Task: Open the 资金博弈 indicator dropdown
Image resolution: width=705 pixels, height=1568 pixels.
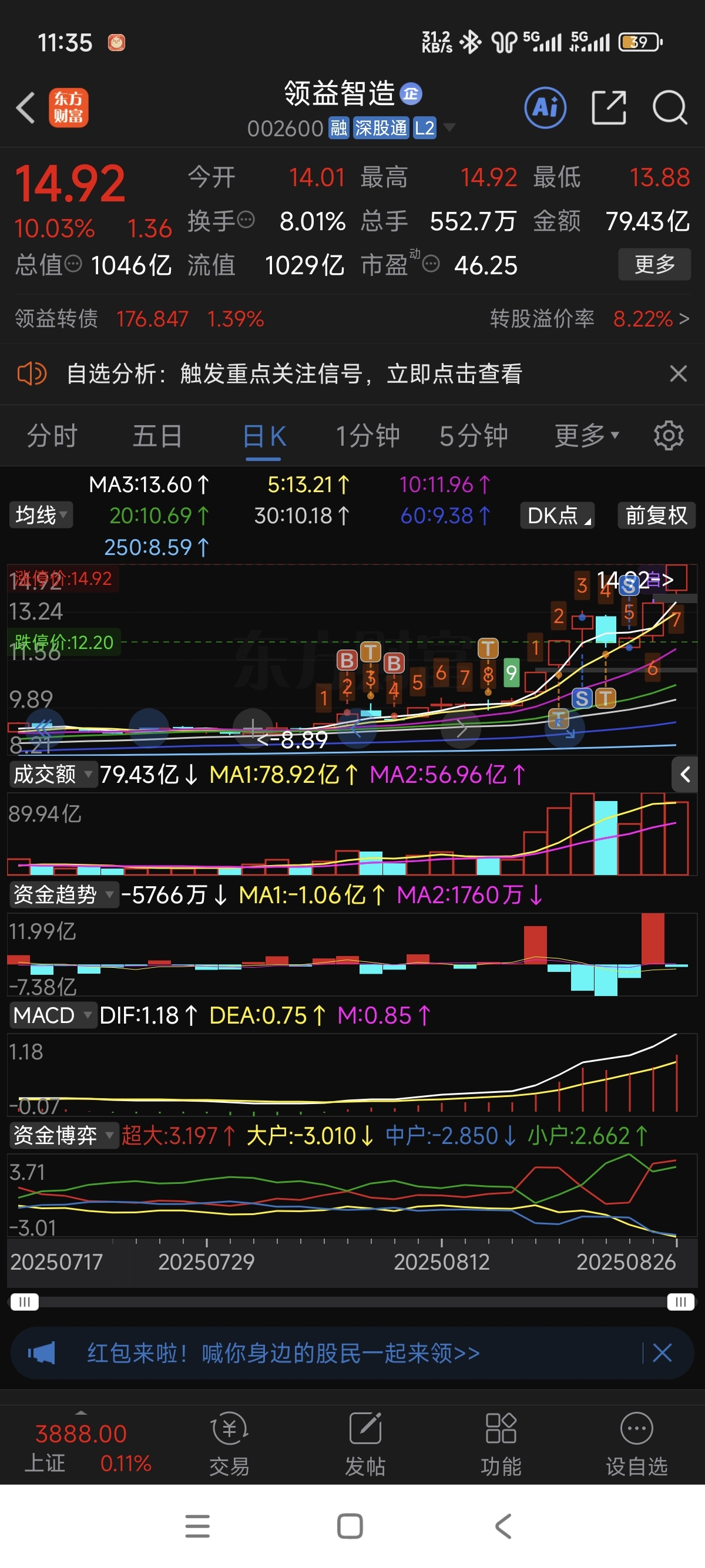Action: click(63, 1136)
